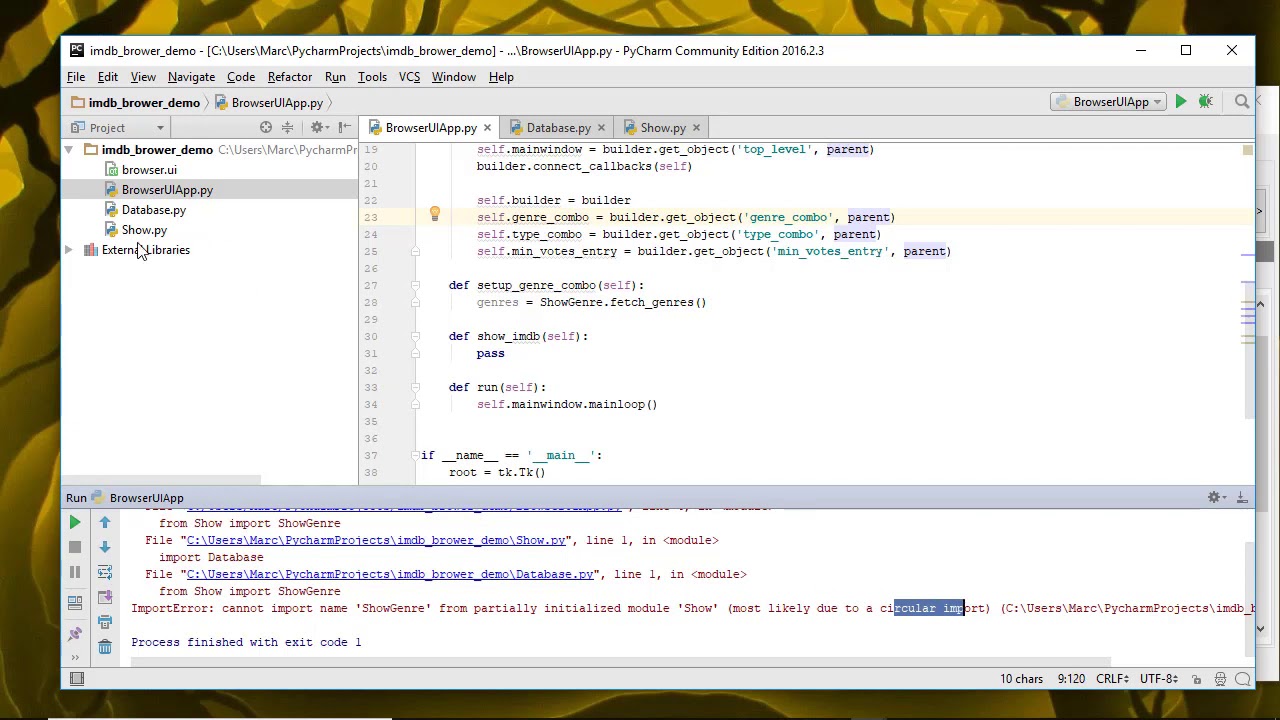
Task: Open the File menu
Action: pyautogui.click(x=76, y=77)
